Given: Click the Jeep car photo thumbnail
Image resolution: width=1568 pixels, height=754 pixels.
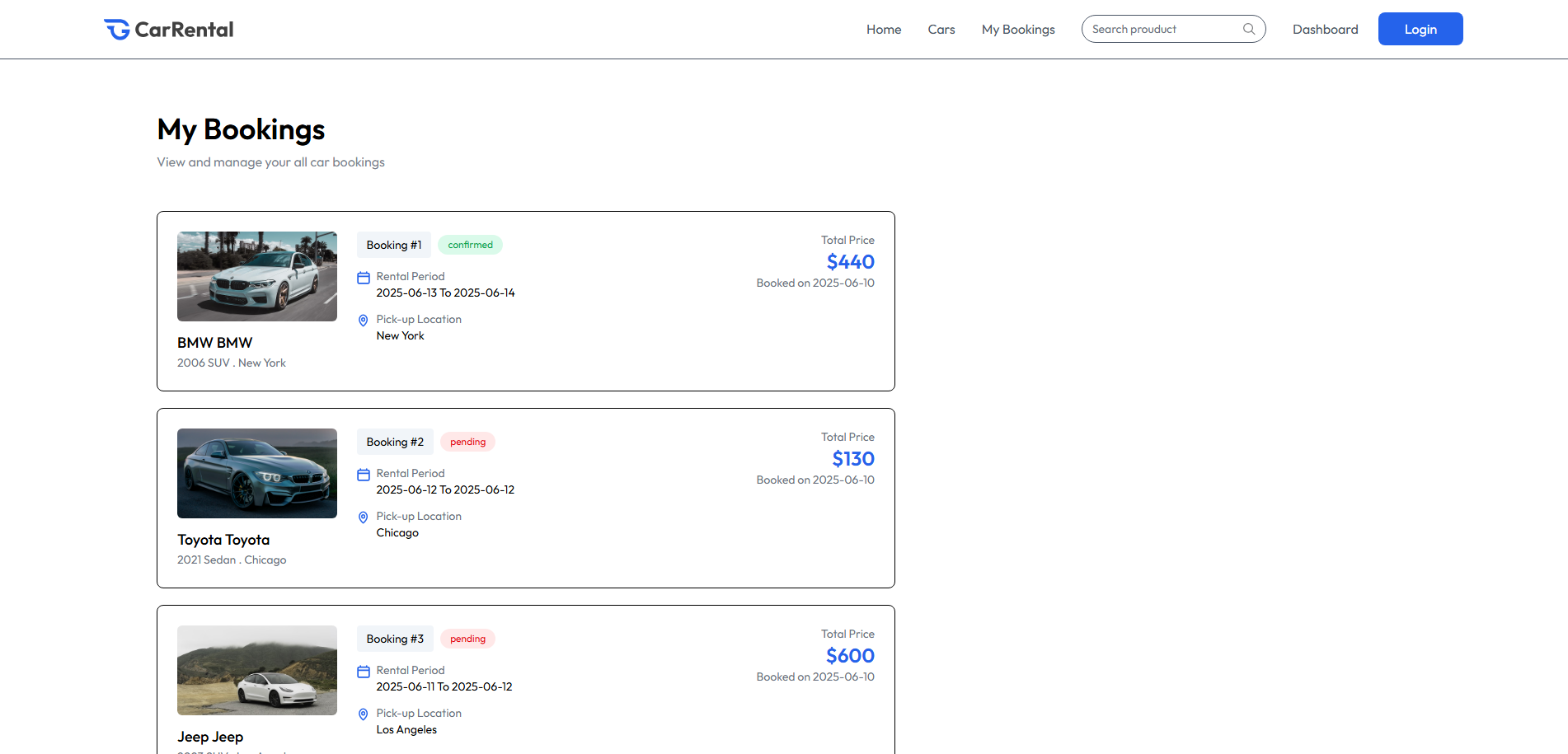Looking at the screenshot, I should pos(256,670).
